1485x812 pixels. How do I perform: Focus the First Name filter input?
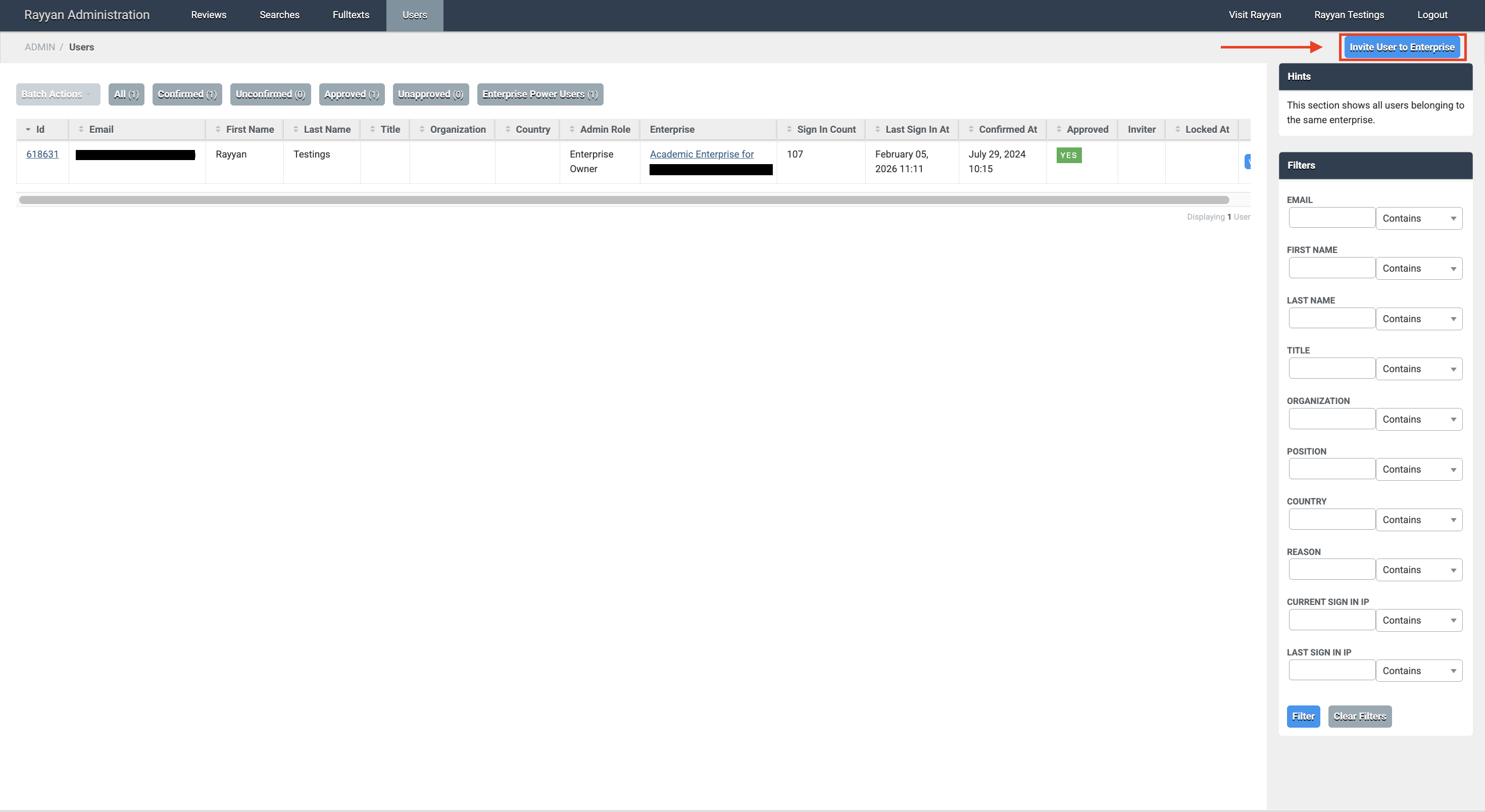[1331, 268]
